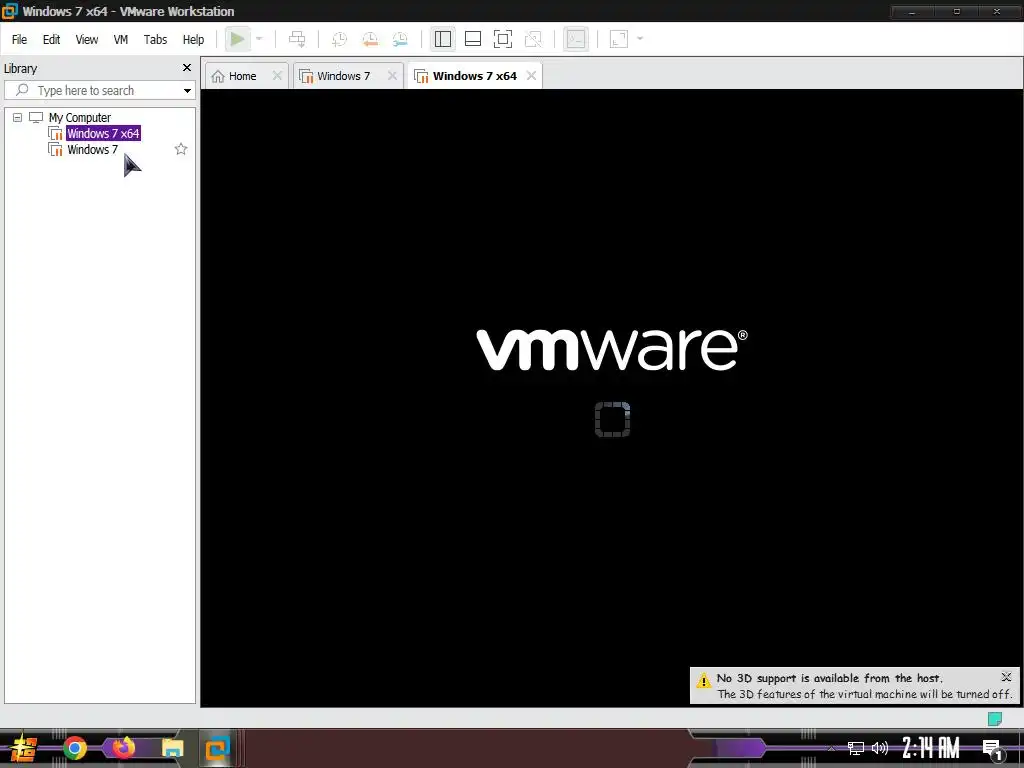This screenshot has width=1024, height=768.
Task: Open volume control tray icon
Action: (x=880, y=748)
